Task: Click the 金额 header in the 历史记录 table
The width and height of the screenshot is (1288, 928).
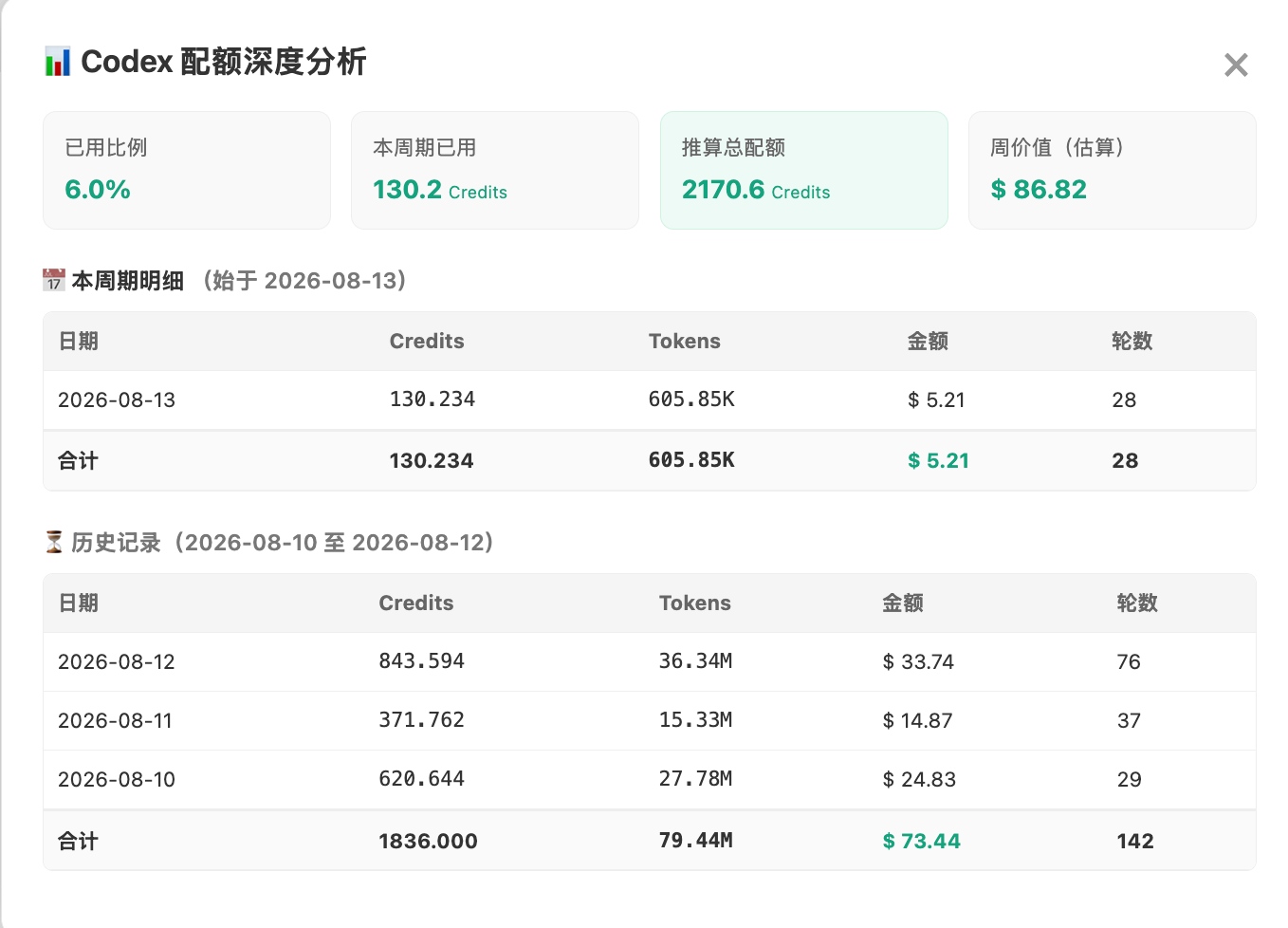Action: click(x=903, y=603)
